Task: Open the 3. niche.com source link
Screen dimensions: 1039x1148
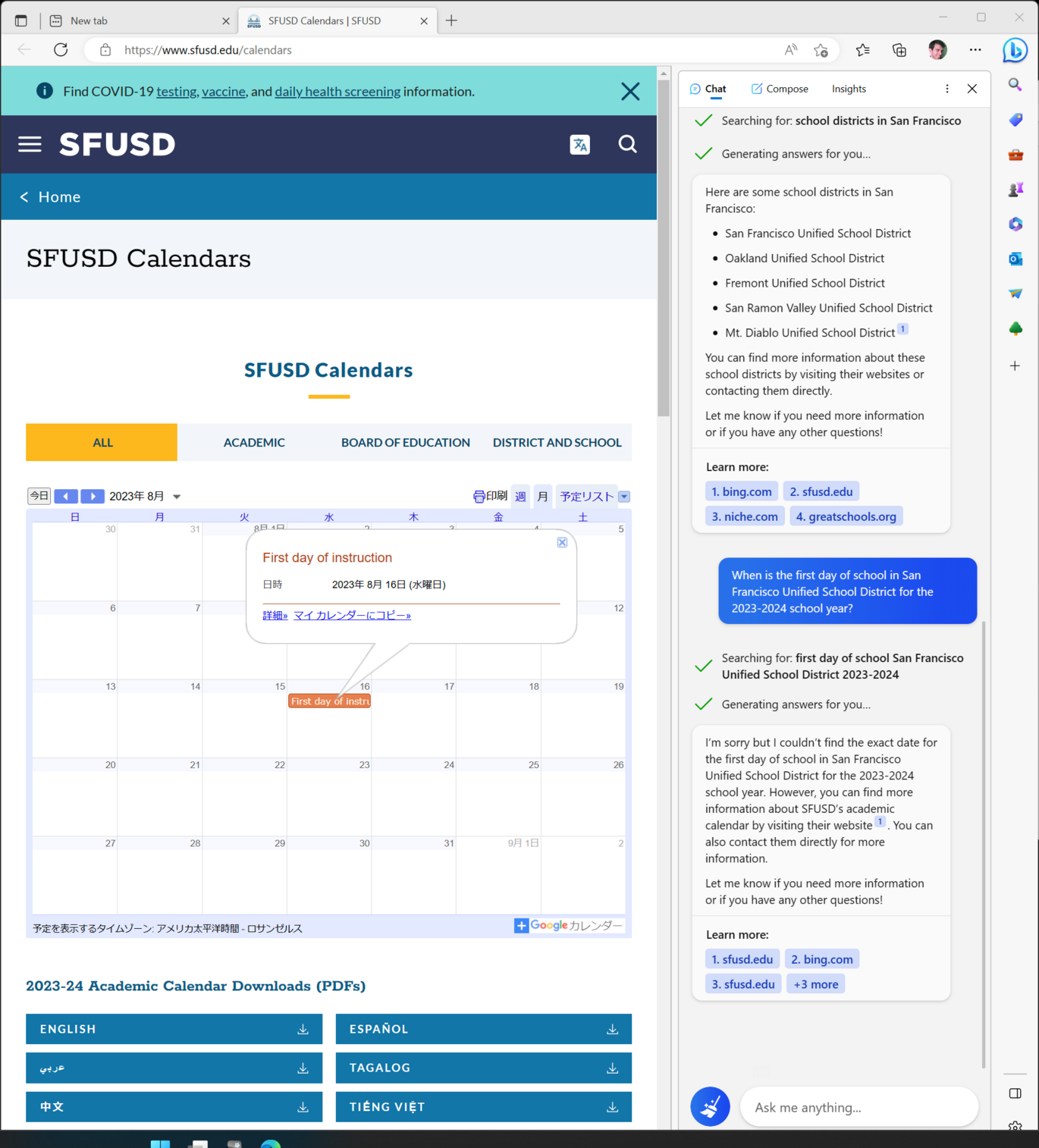Action: 745,516
